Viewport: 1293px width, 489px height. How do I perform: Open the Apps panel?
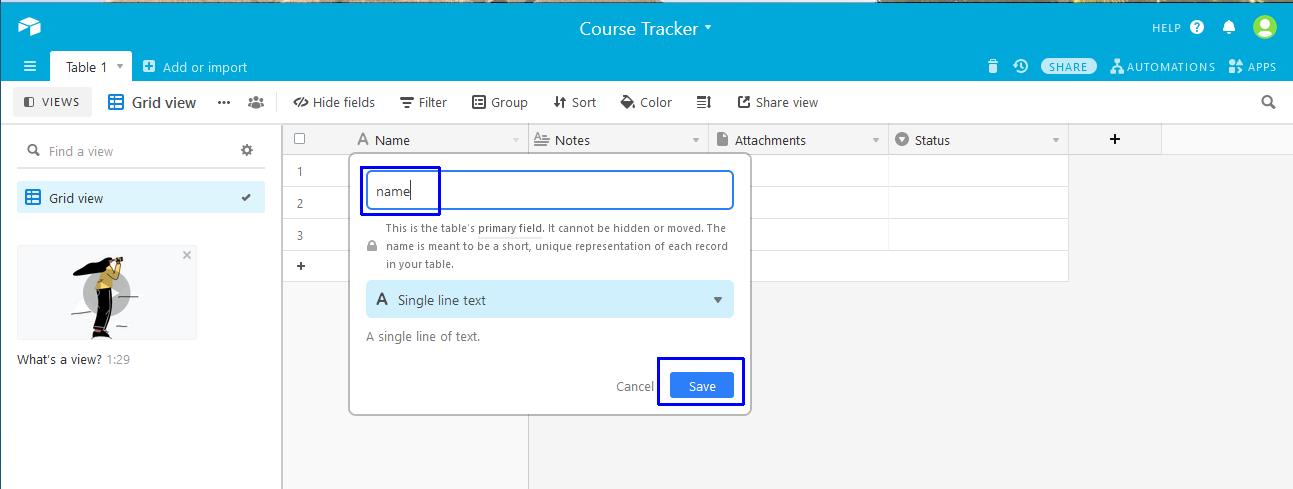(x=1252, y=67)
